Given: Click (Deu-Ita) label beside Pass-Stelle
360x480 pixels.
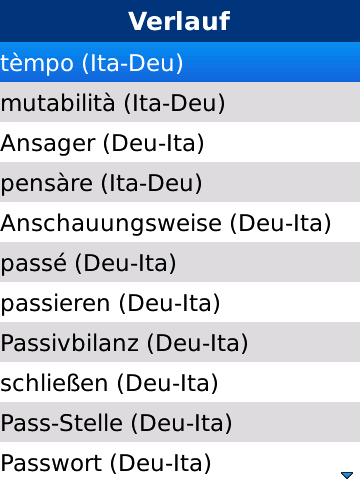Looking at the screenshot, I should click(182, 424).
